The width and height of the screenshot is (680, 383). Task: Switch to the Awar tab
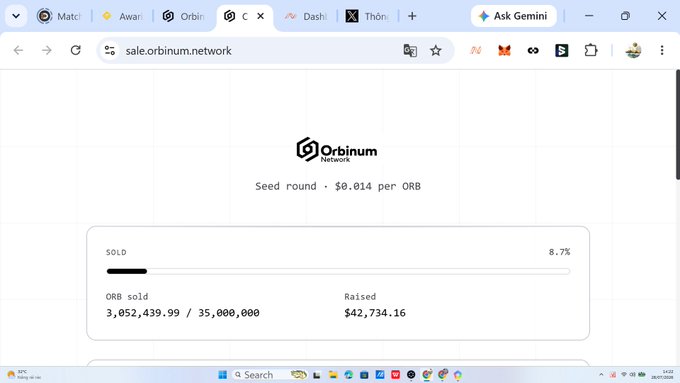click(122, 16)
